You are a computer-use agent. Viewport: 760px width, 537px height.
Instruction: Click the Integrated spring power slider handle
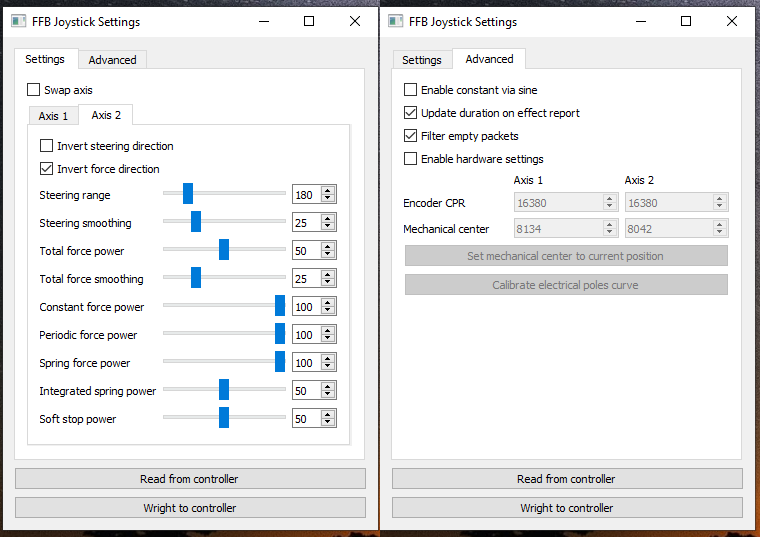click(x=224, y=390)
